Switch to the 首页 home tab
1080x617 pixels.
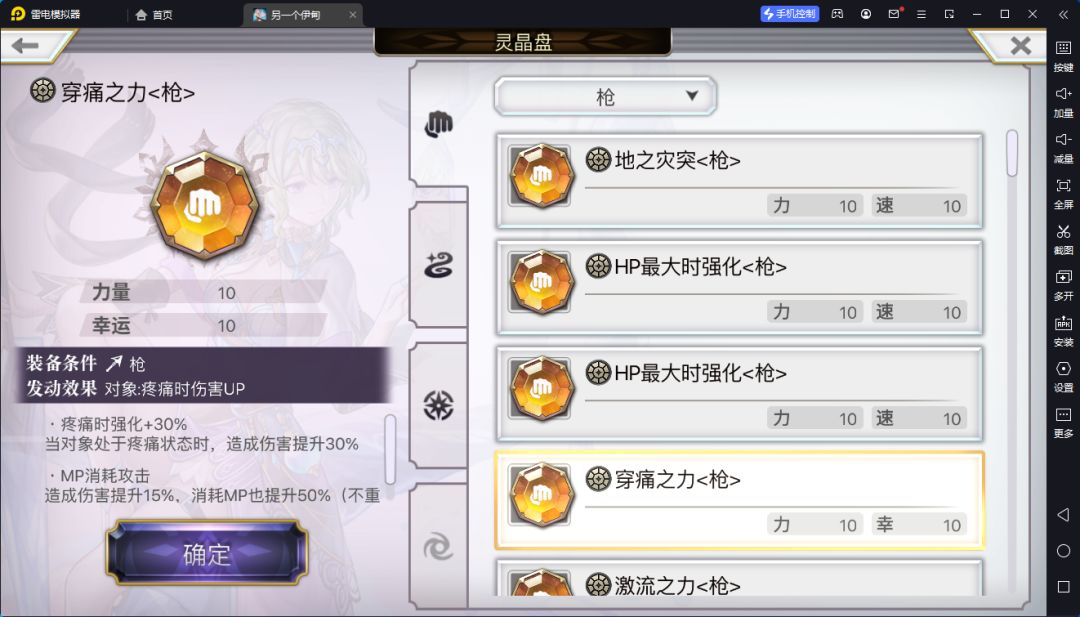[x=154, y=14]
